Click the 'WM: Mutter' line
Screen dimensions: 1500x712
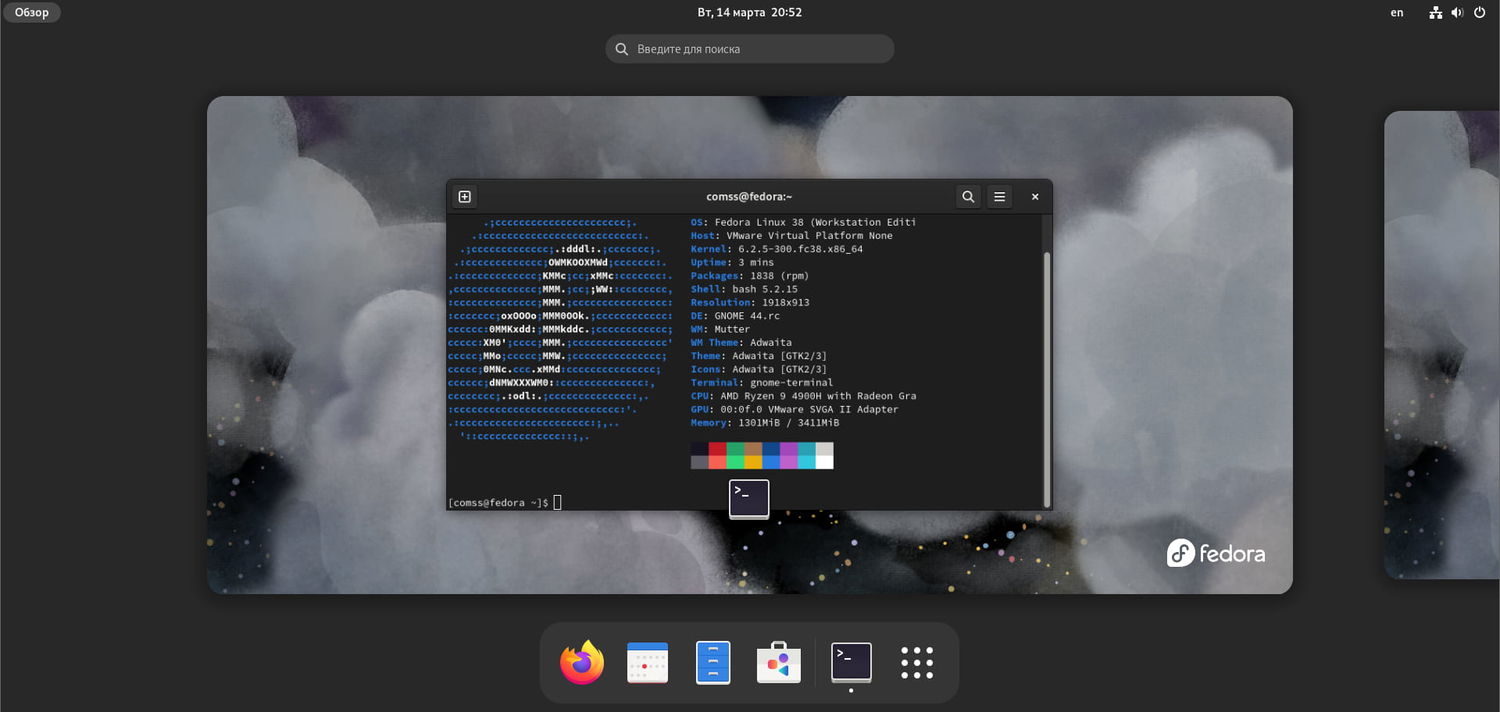click(x=720, y=329)
